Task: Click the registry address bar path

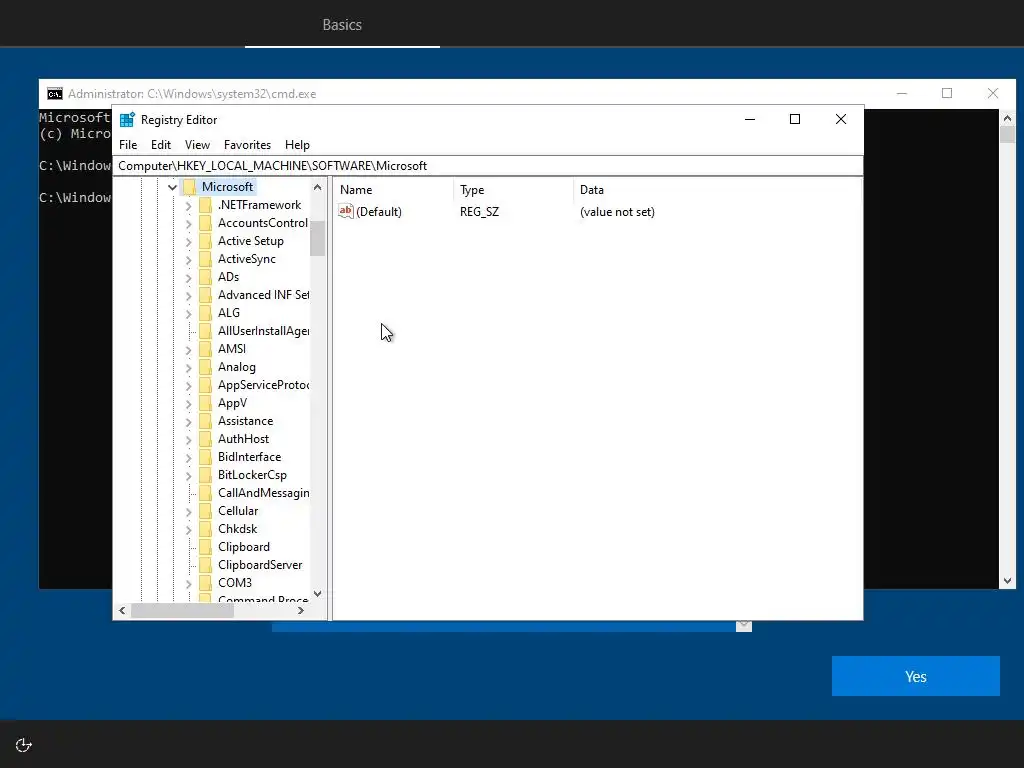Action: tap(273, 166)
